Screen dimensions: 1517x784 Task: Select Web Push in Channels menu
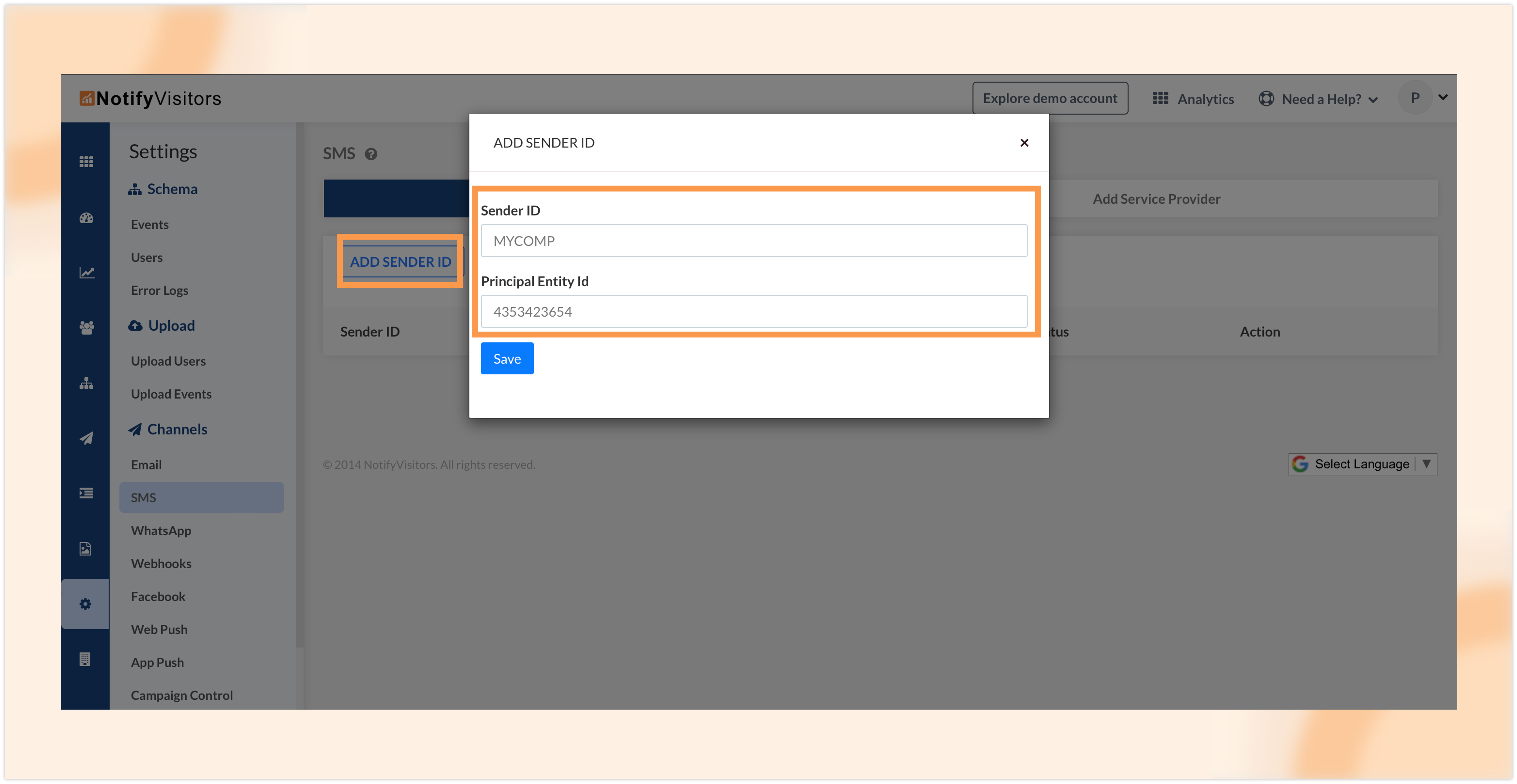coord(159,629)
